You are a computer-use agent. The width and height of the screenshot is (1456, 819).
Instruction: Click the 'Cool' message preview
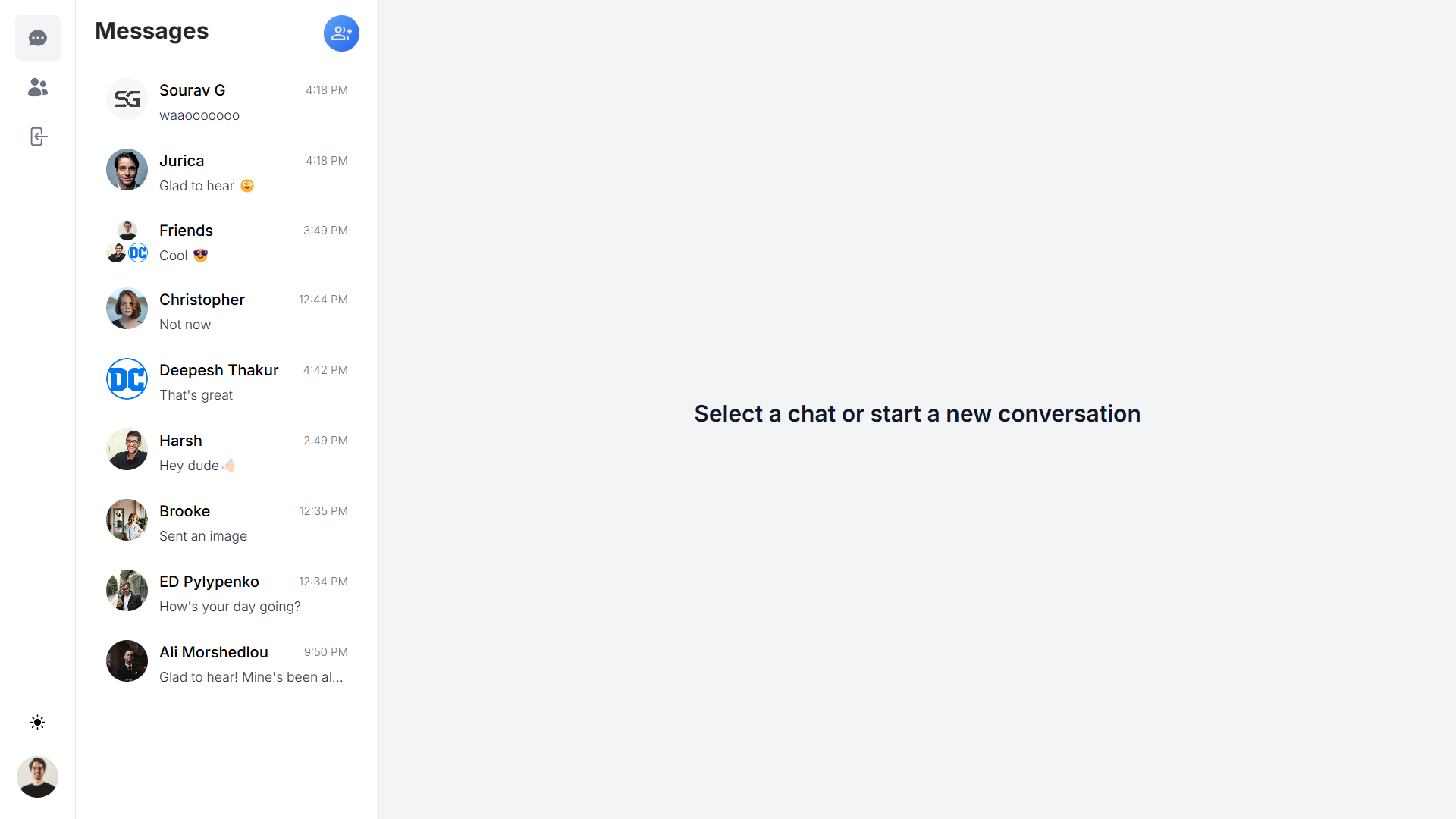(184, 256)
